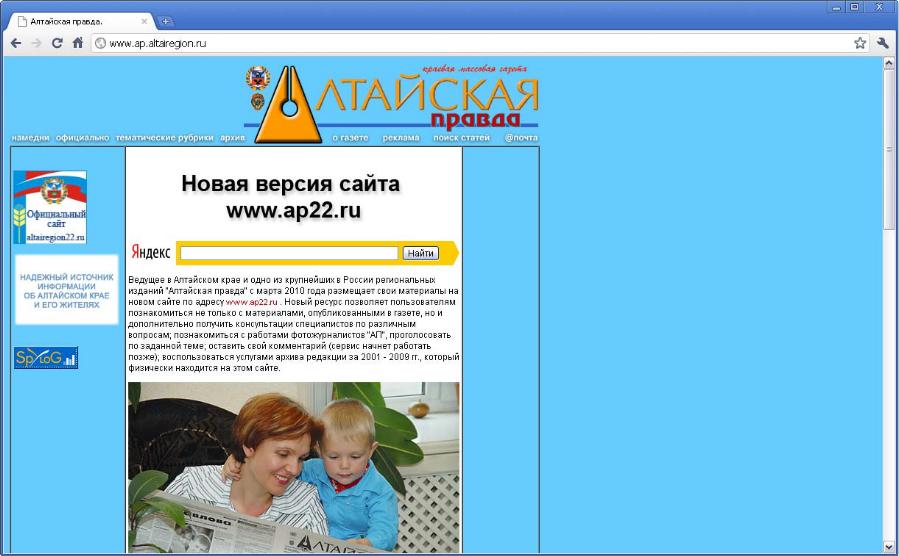Click the browser forward arrow

(36, 43)
